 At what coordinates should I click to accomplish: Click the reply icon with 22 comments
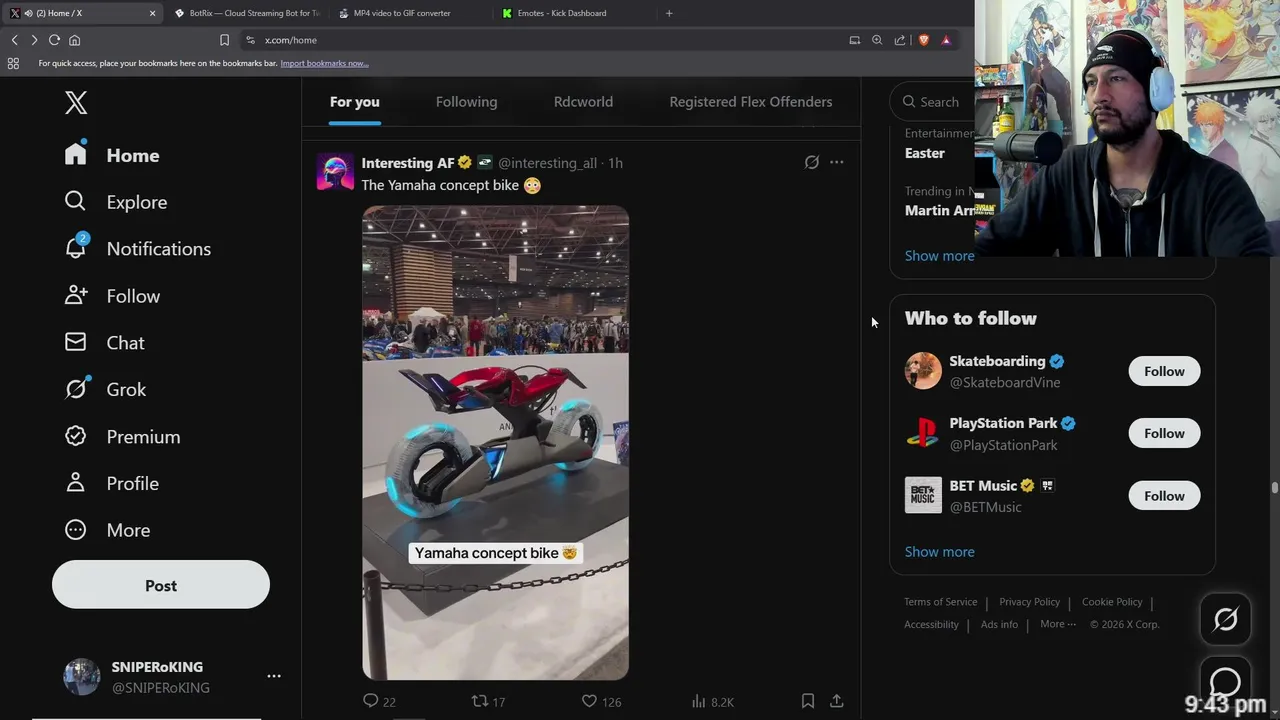click(371, 701)
